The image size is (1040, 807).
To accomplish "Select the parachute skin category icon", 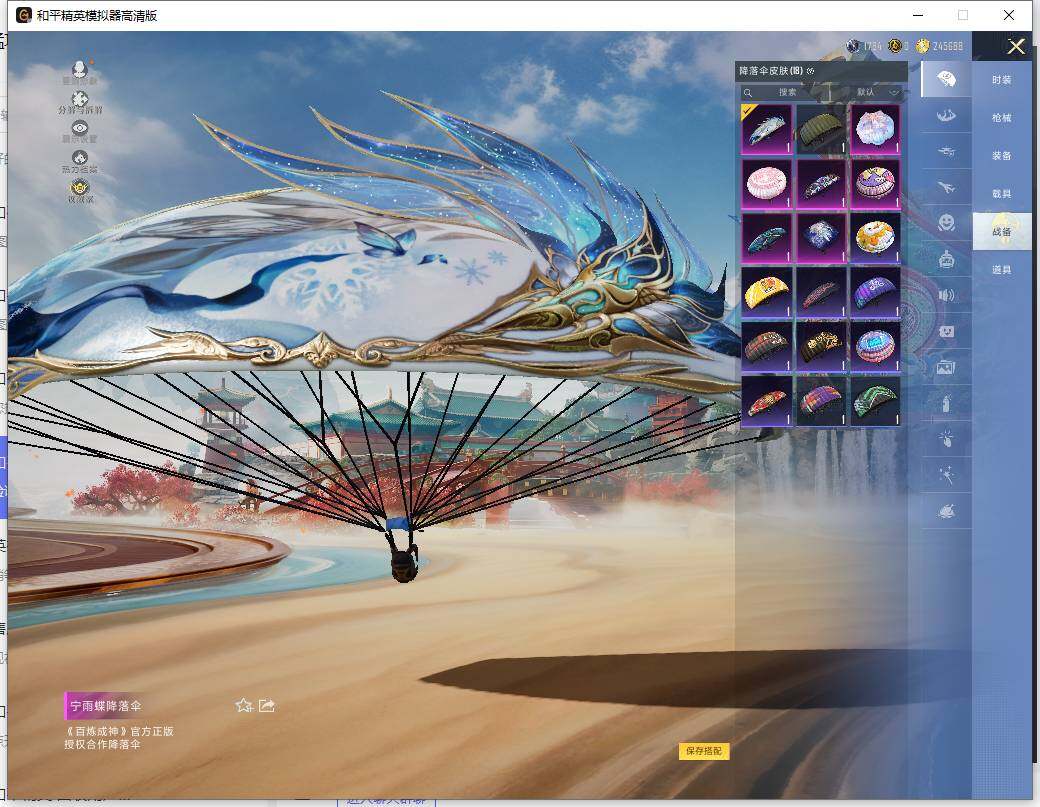I will [x=945, y=78].
